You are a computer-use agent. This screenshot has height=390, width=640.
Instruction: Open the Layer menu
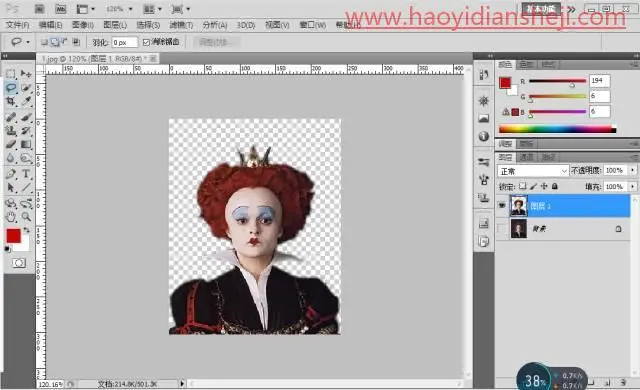coord(115,25)
